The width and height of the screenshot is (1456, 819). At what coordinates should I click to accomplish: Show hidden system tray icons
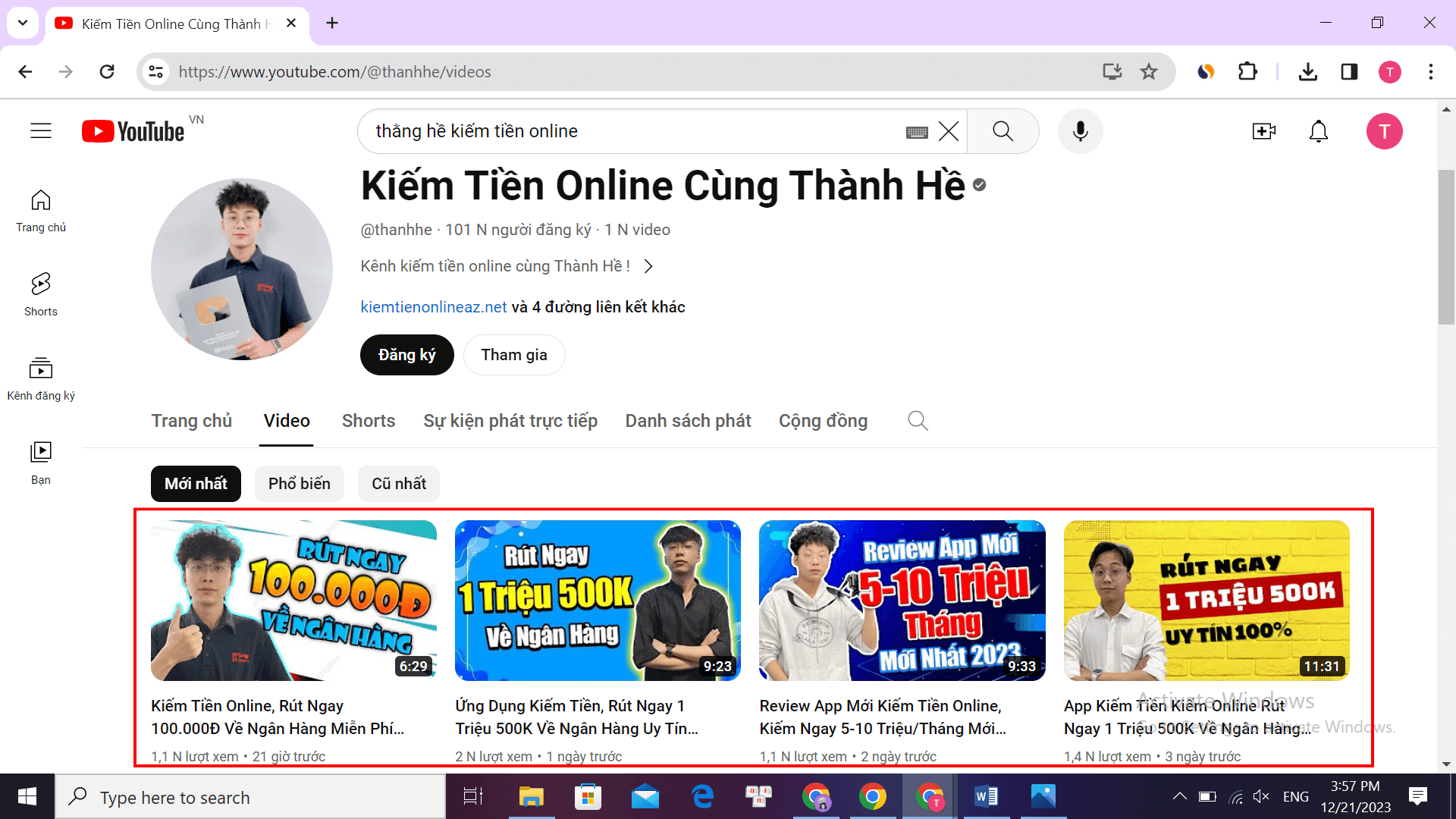click(x=1180, y=796)
